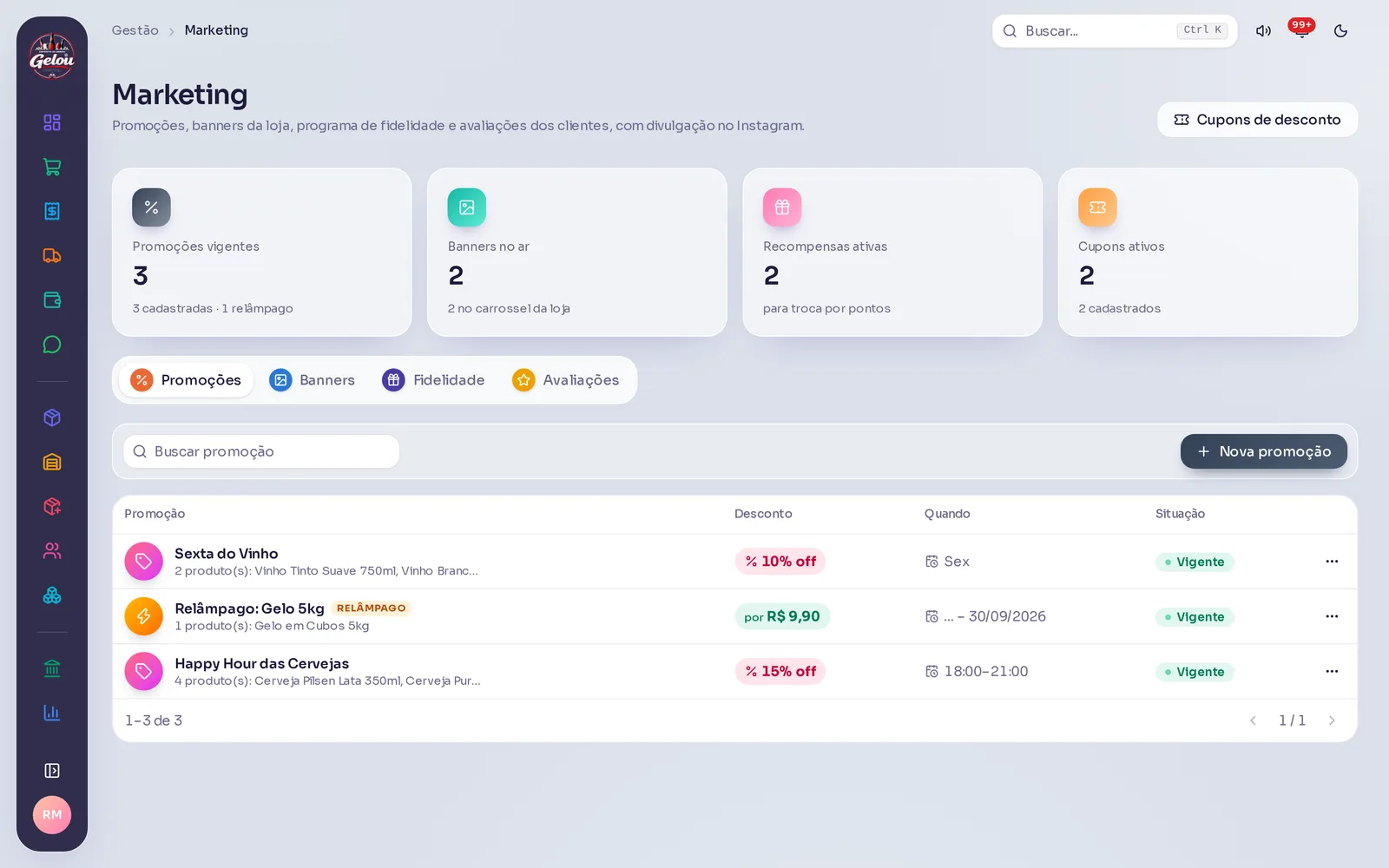This screenshot has height=868, width=1389.
Task: Select the Promoções tab
Action: pos(186,380)
